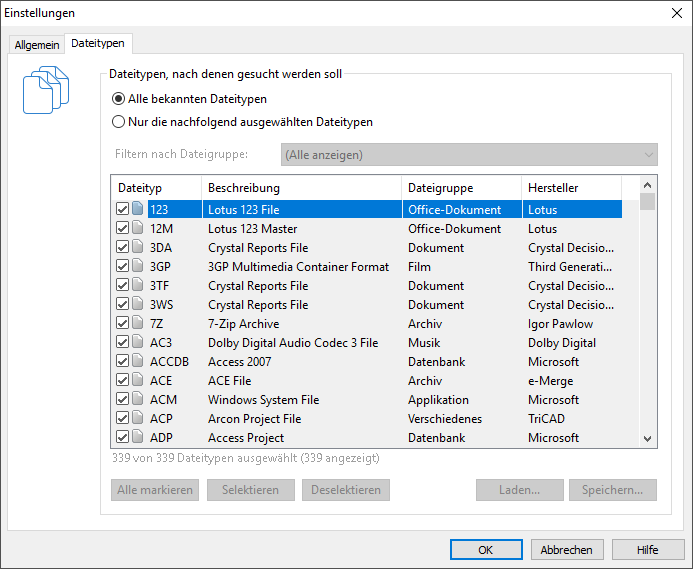Select 'Alle bekannten Dateitypen' radio option
The height and width of the screenshot is (569, 693).
click(x=119, y=99)
